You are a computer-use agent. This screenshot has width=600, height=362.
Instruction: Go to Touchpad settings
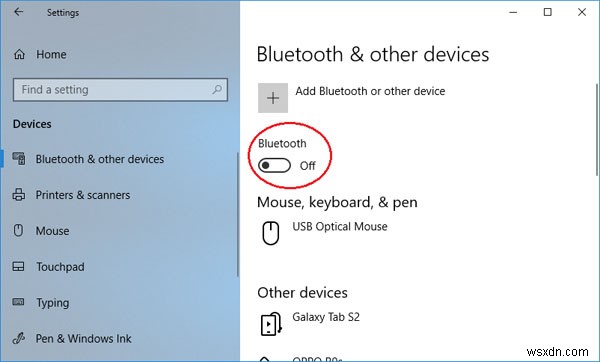[60, 267]
